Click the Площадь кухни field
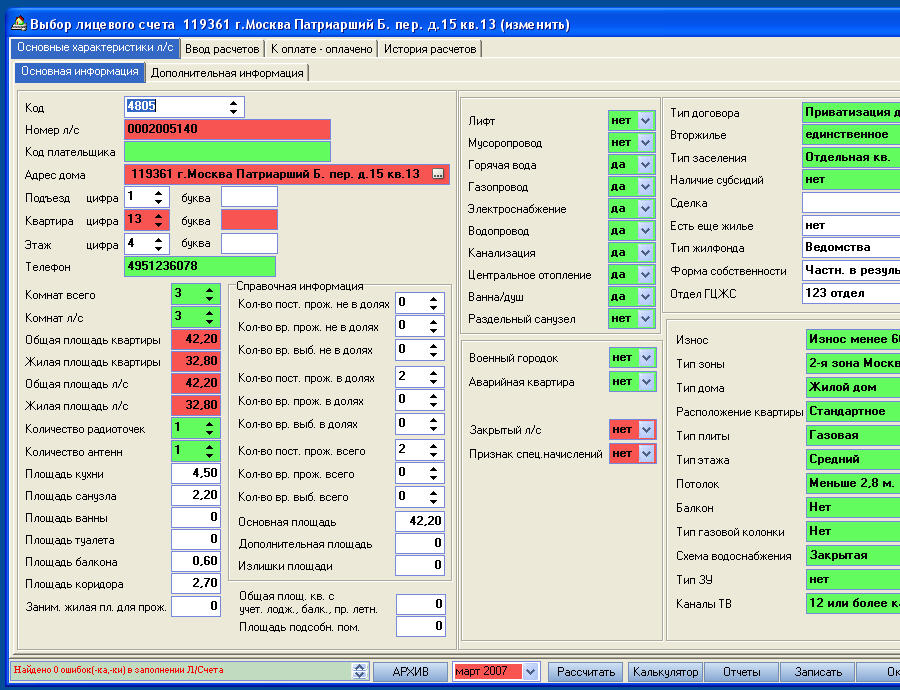Screen dimensions: 900x690 tap(196, 474)
